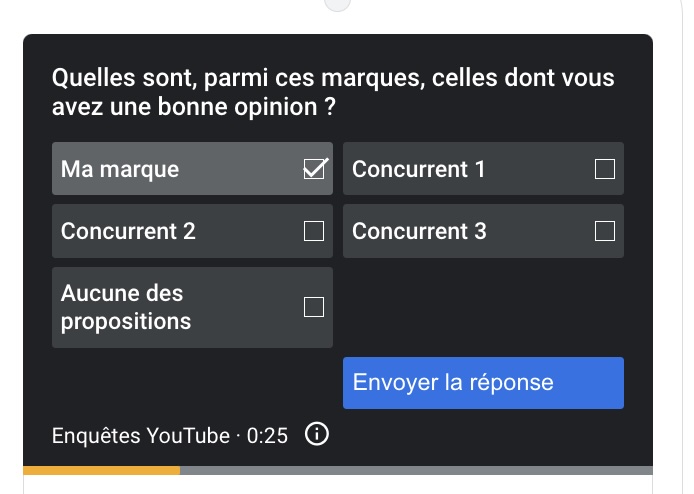Screen dimensions: 694x494
Task: Click the grey remaining progress bar
Action: (416, 470)
